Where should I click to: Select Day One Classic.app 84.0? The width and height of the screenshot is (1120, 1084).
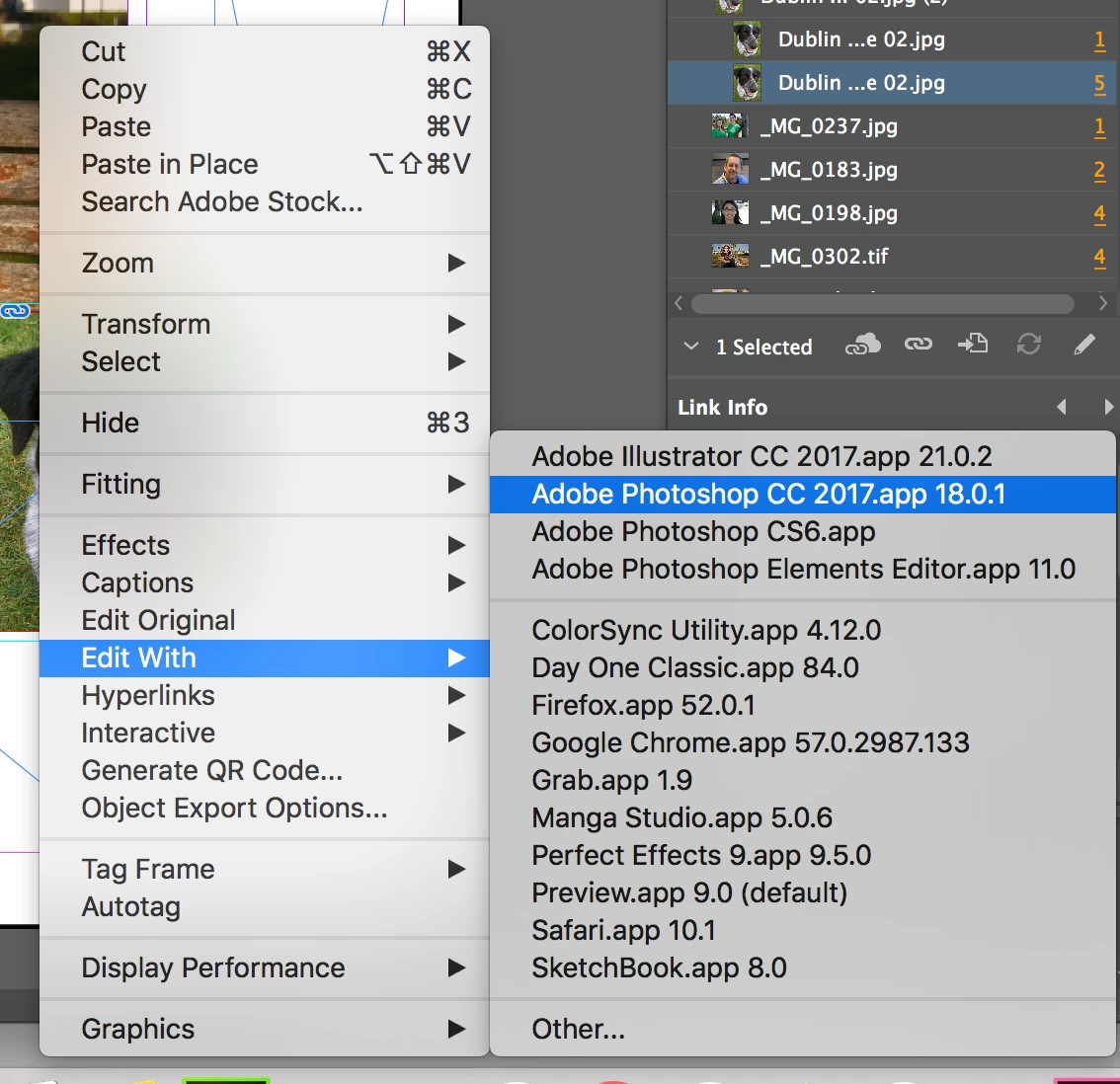click(803, 667)
